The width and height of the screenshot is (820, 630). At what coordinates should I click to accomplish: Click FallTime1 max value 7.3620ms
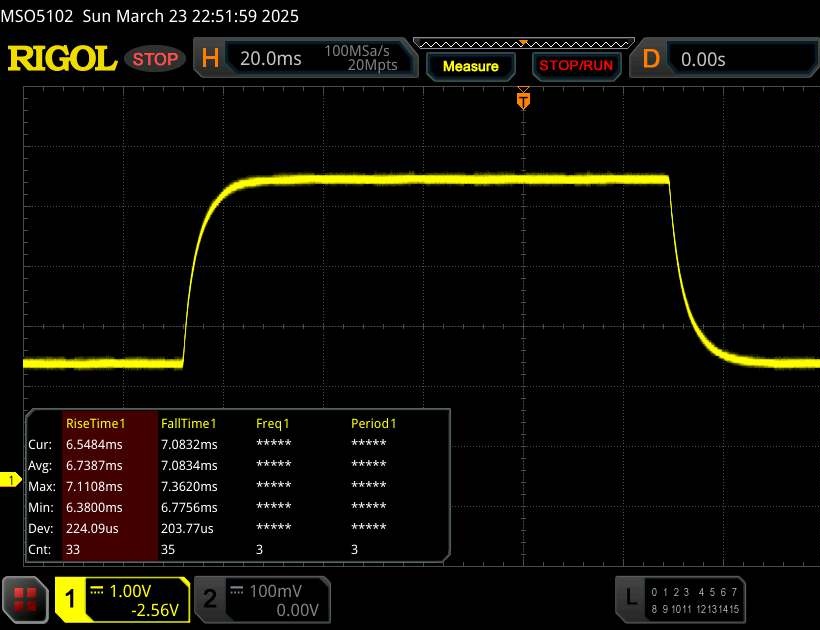[189, 486]
